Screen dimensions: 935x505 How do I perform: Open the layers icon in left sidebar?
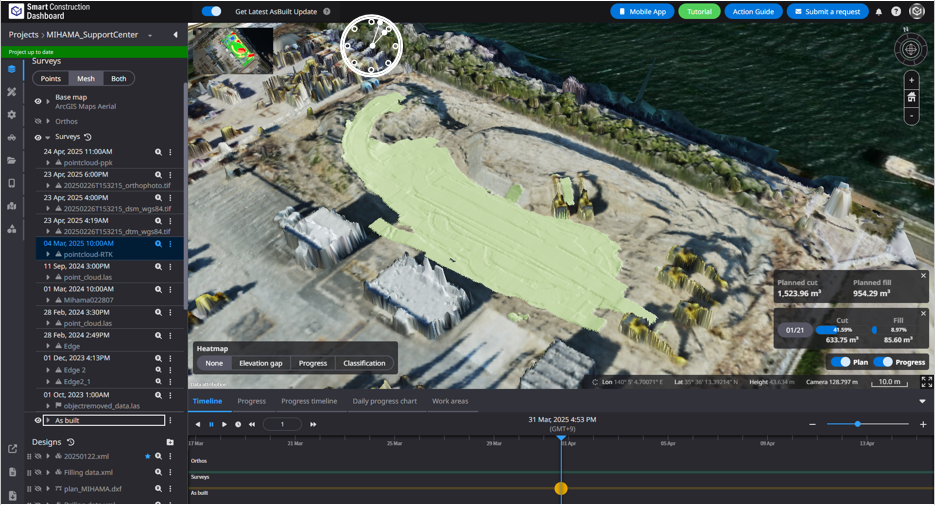click(12, 69)
